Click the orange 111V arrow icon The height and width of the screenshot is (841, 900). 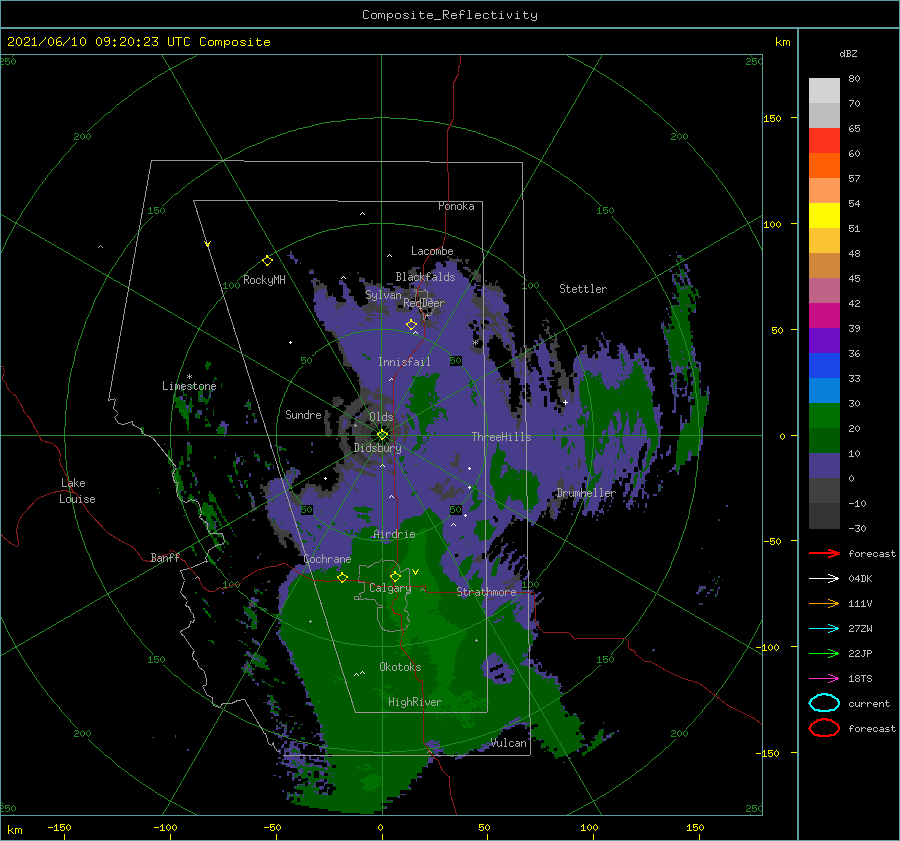[824, 603]
